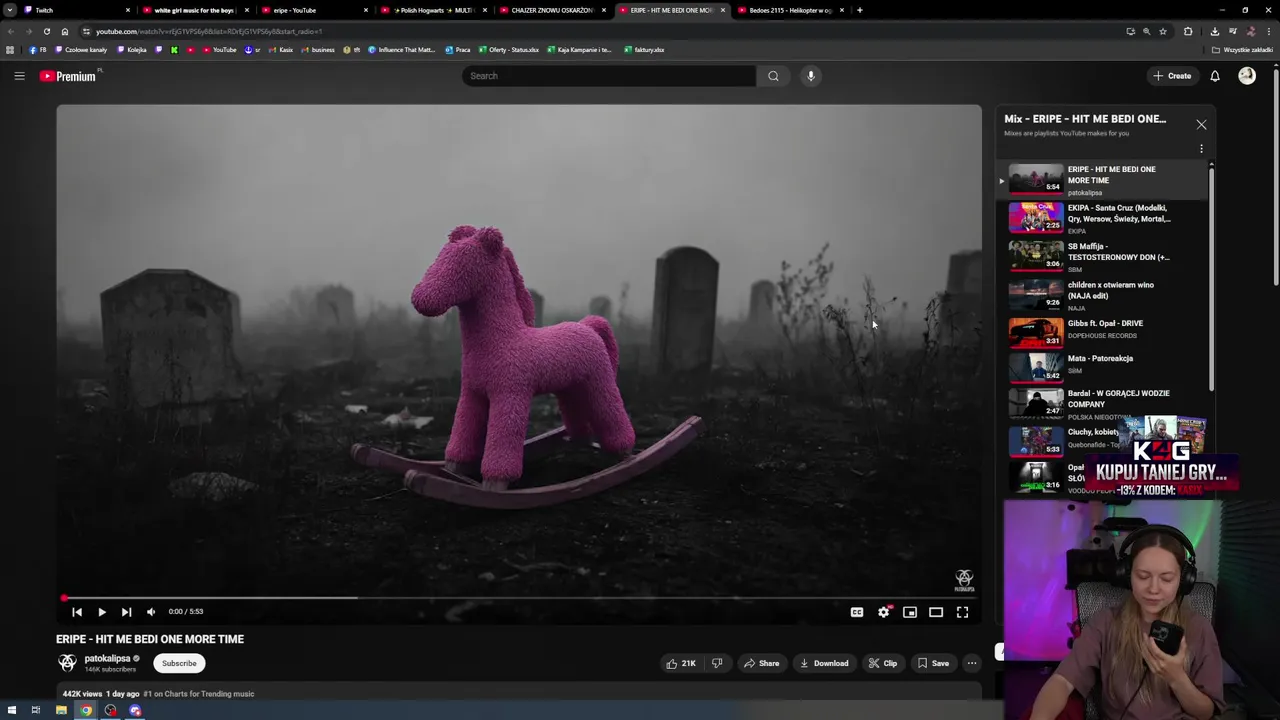
Task: Open the Windows Start menu
Action: (x=12, y=710)
